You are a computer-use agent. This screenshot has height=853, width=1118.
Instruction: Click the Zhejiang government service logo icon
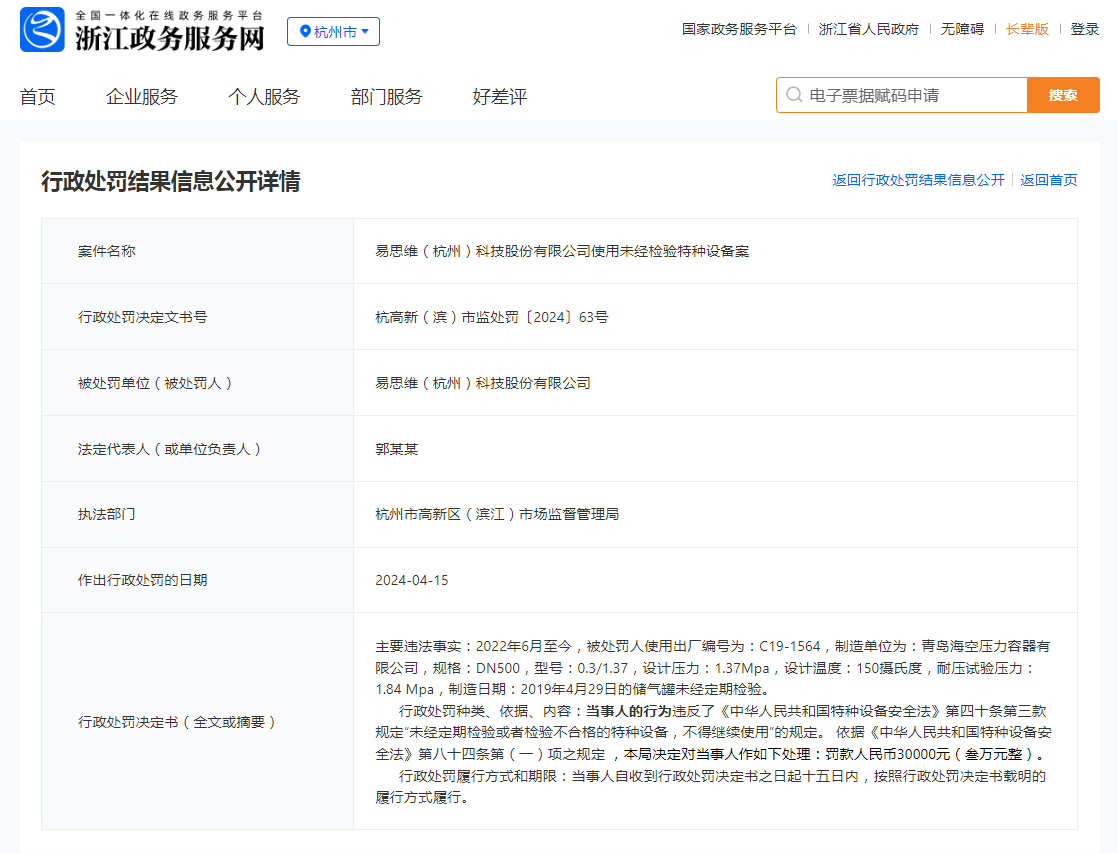[42, 30]
